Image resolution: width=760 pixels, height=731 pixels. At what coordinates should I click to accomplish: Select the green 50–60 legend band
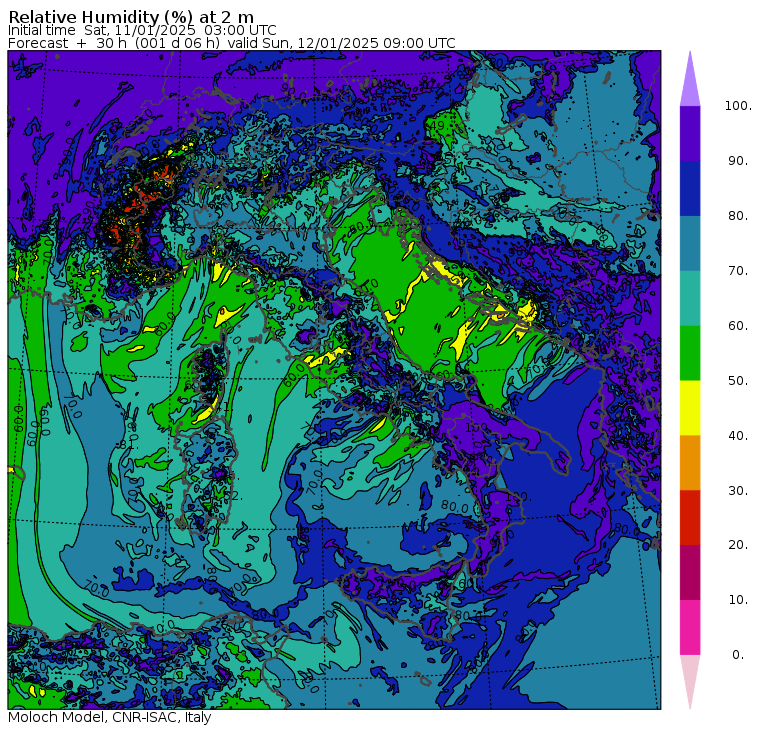pos(690,353)
